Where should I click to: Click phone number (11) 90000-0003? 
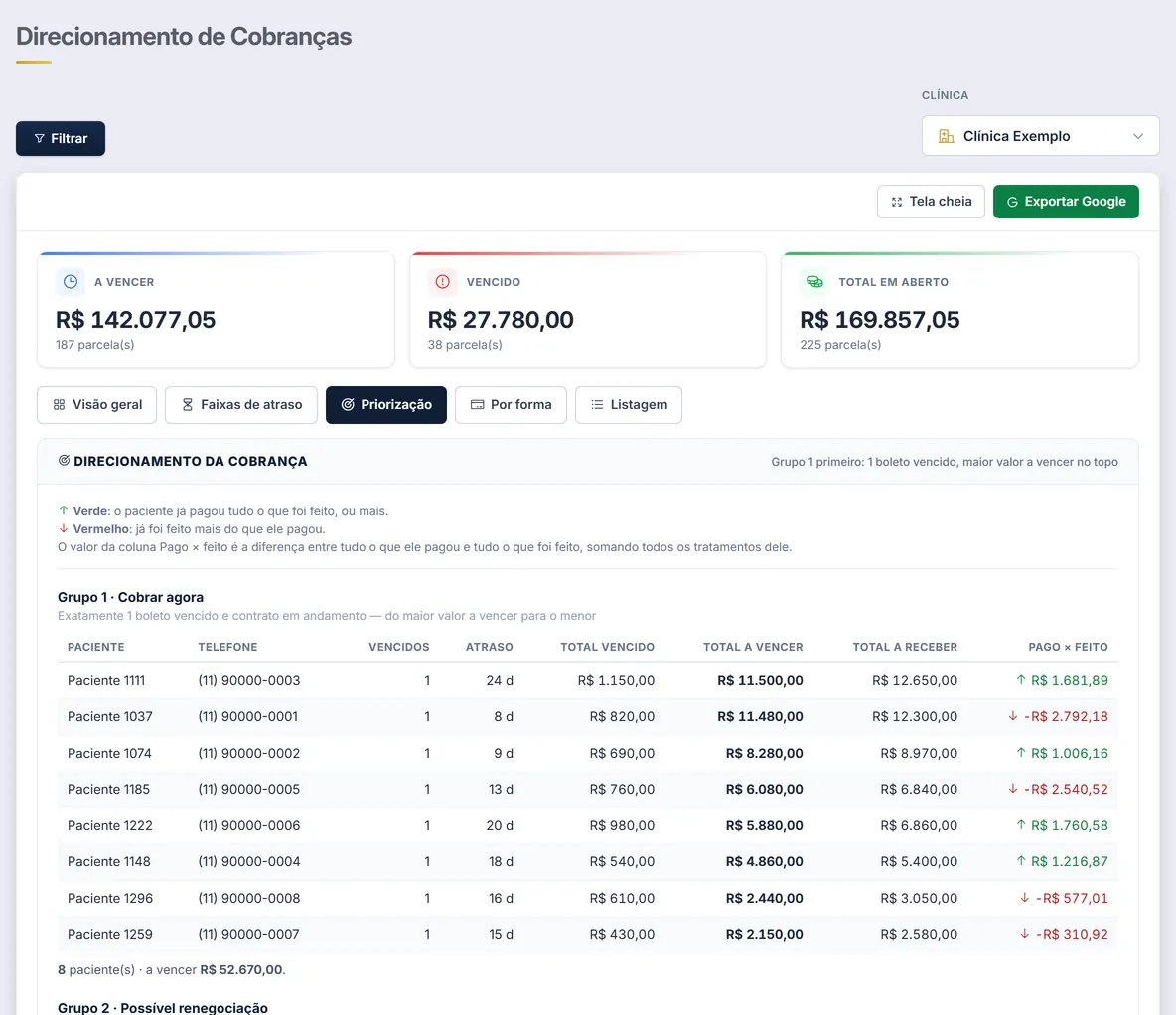249,681
